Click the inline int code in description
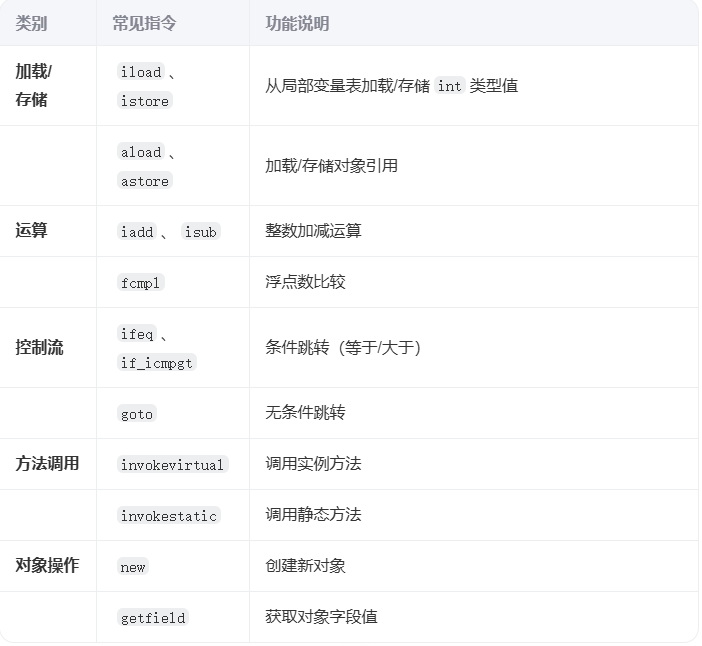Viewport: 702px width, 646px height. tap(450, 86)
